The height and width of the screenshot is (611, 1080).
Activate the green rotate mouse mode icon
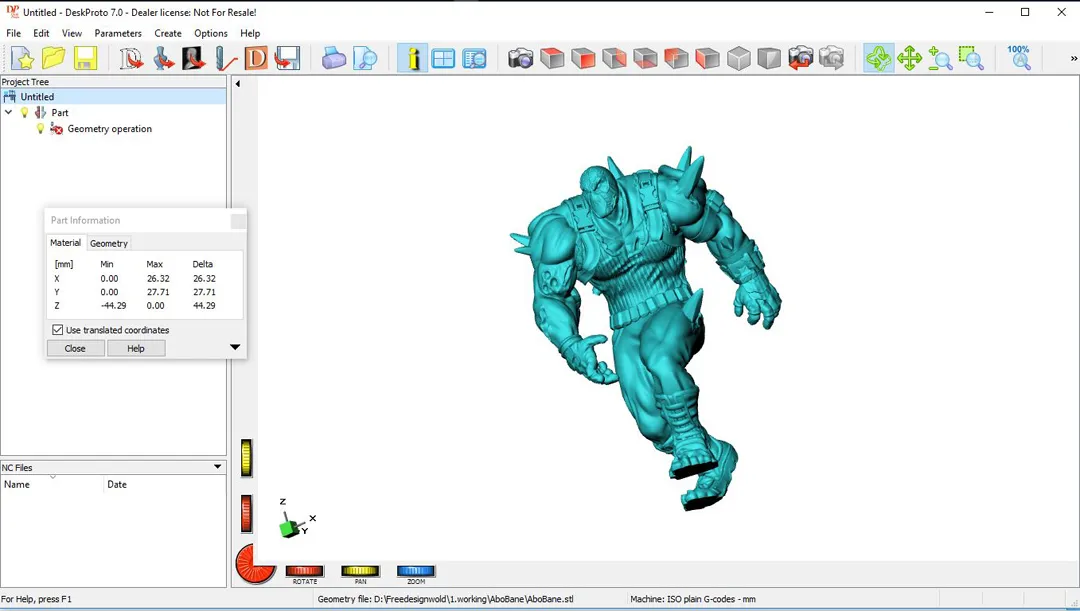point(879,59)
